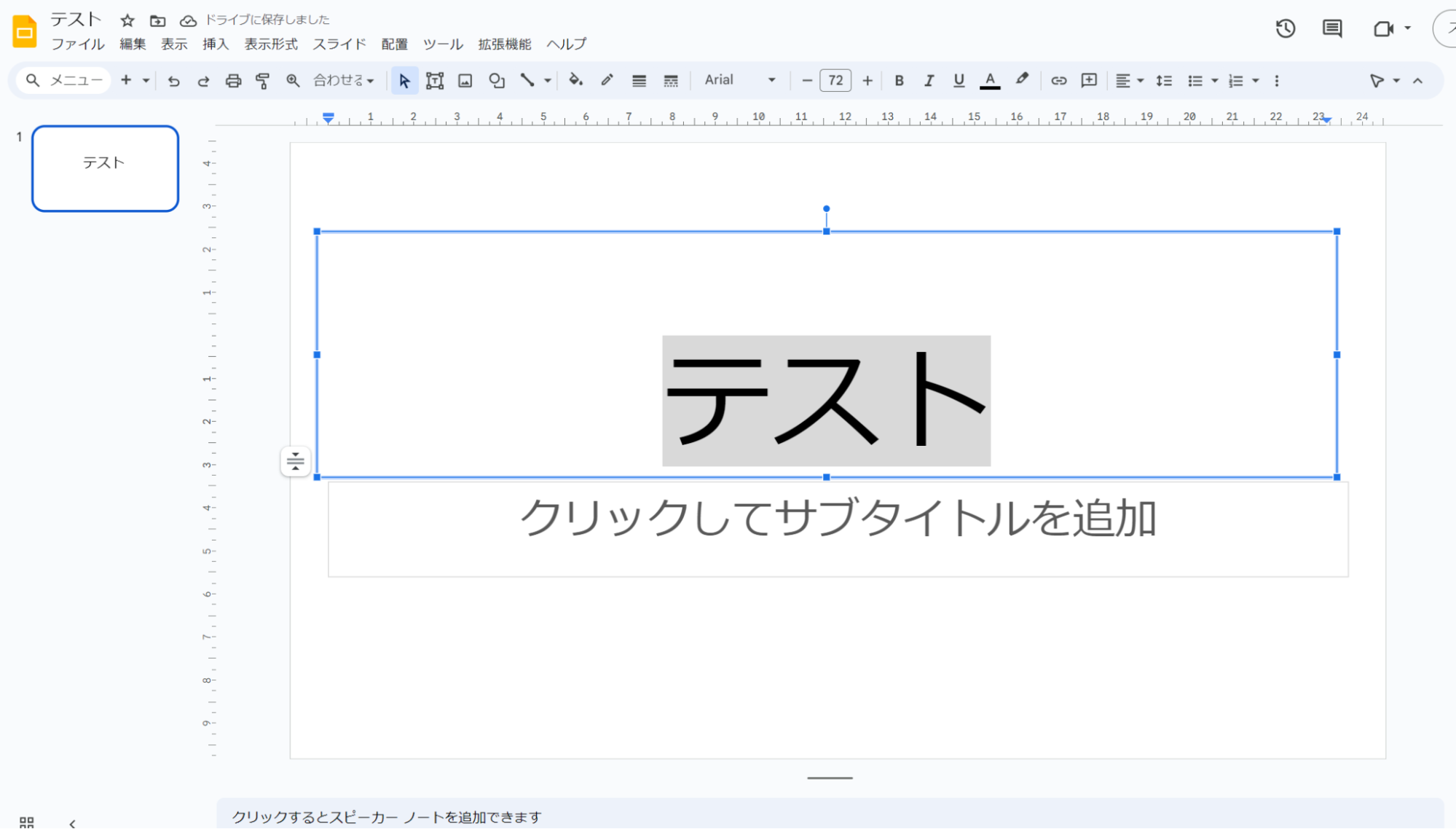
Task: Expand the zoom 合わせる dropdown
Action: pyautogui.click(x=344, y=81)
